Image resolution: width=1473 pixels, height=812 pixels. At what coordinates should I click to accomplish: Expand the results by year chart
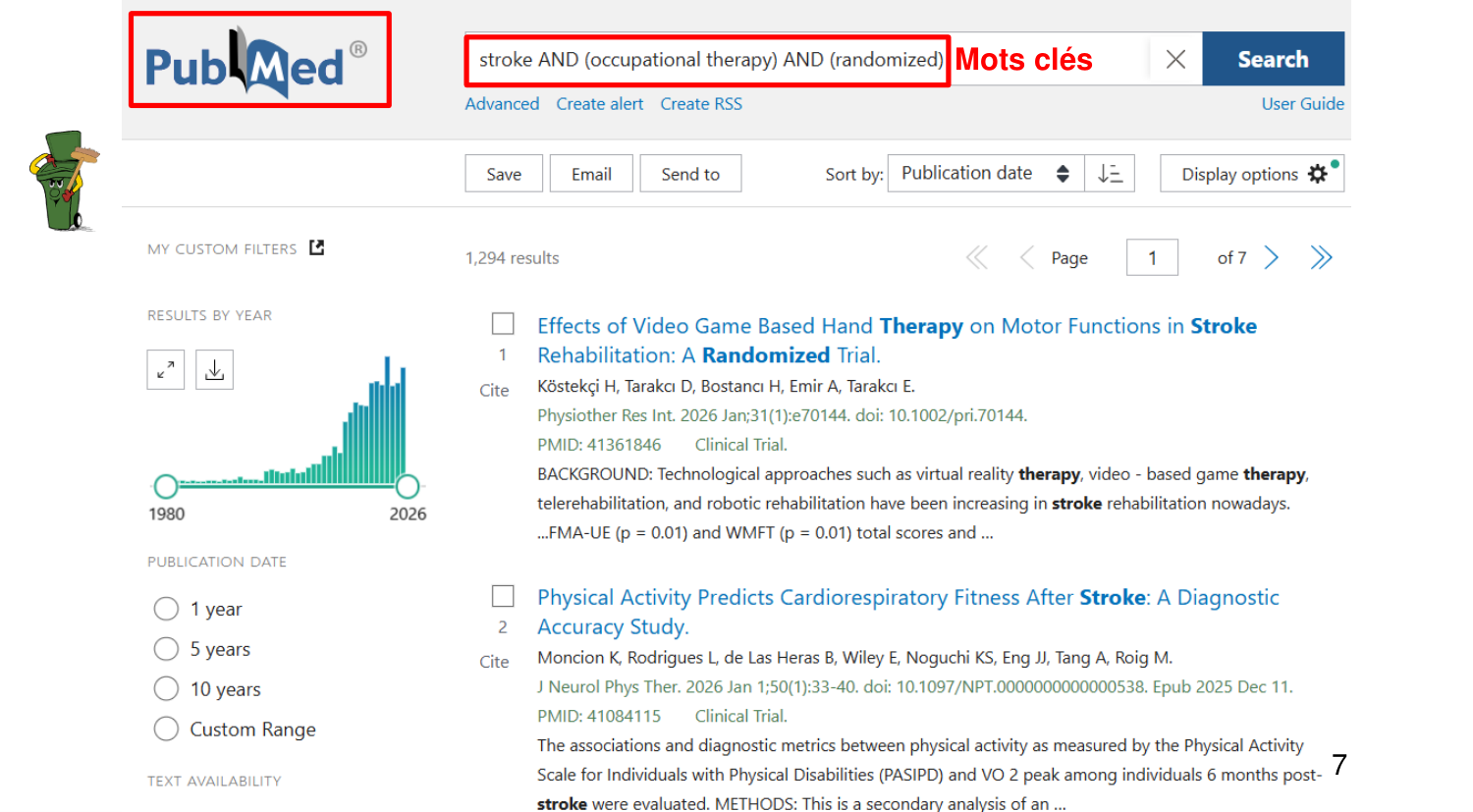tap(166, 370)
